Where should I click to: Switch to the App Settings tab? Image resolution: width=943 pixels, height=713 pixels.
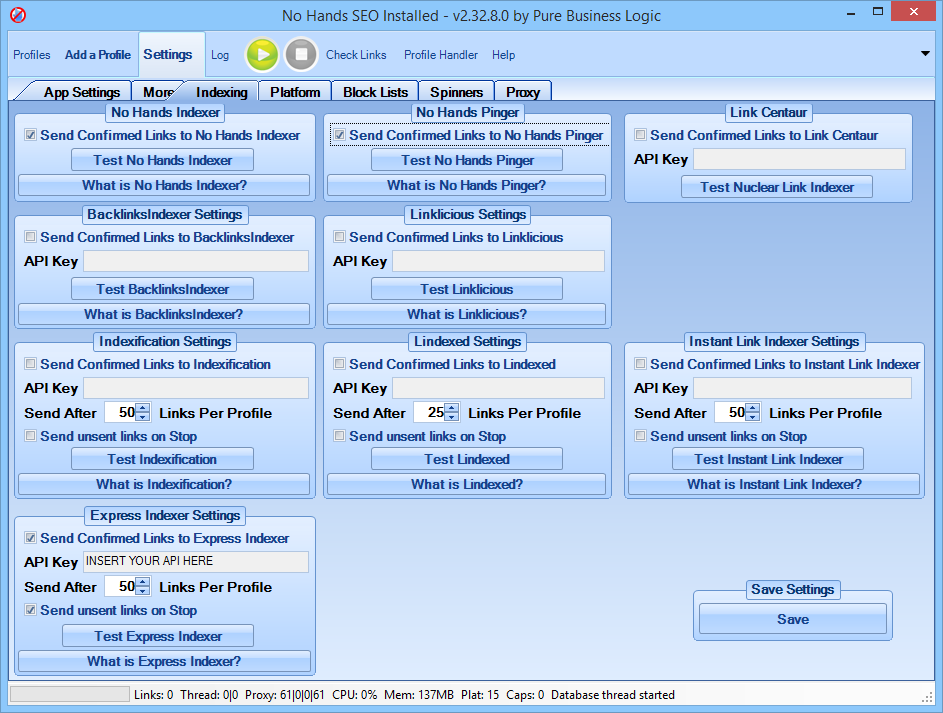(x=82, y=92)
